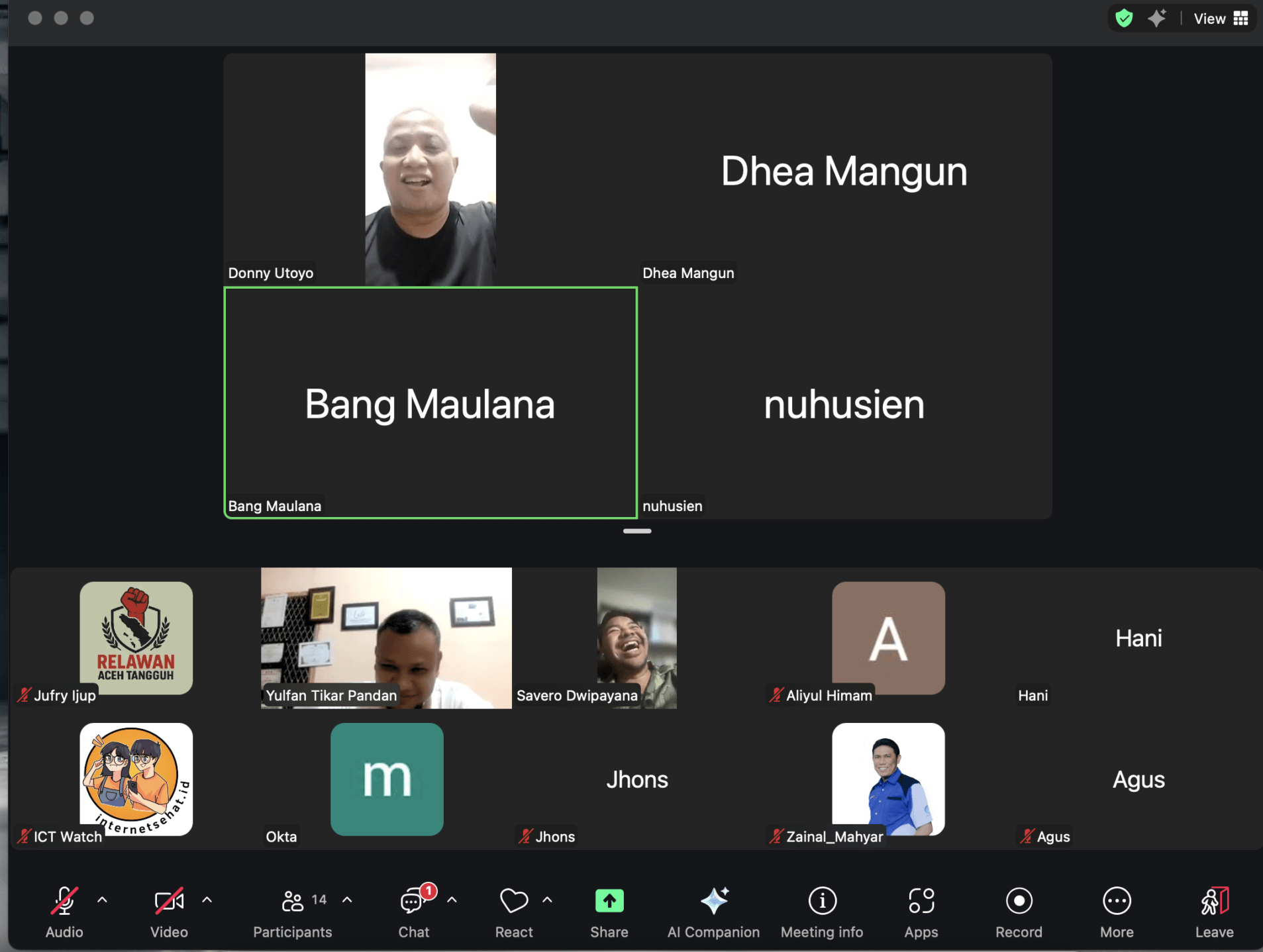Start camera with the Video button
Image resolution: width=1263 pixels, height=952 pixels.
[x=169, y=912]
